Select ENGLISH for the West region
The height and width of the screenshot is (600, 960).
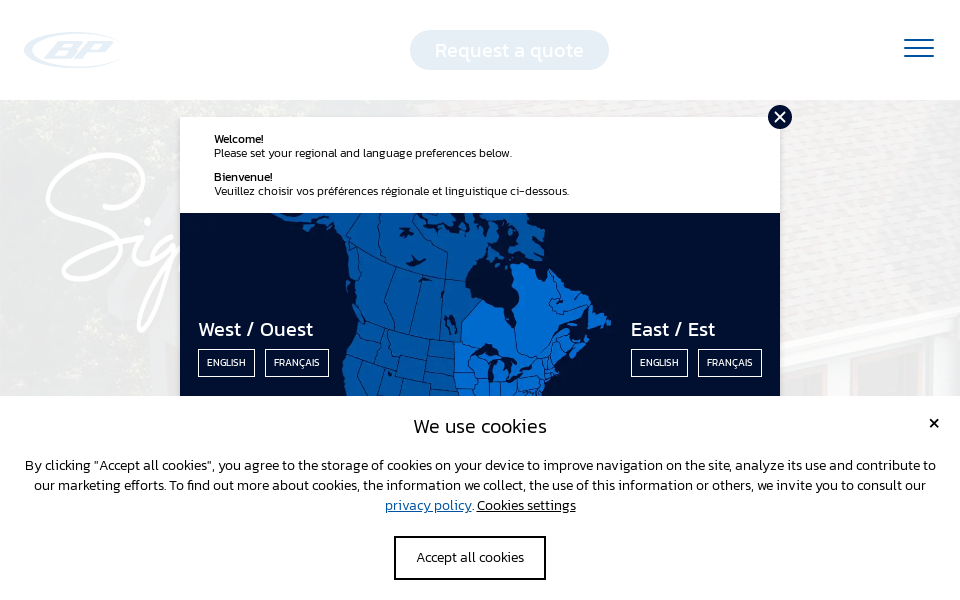coord(226,362)
